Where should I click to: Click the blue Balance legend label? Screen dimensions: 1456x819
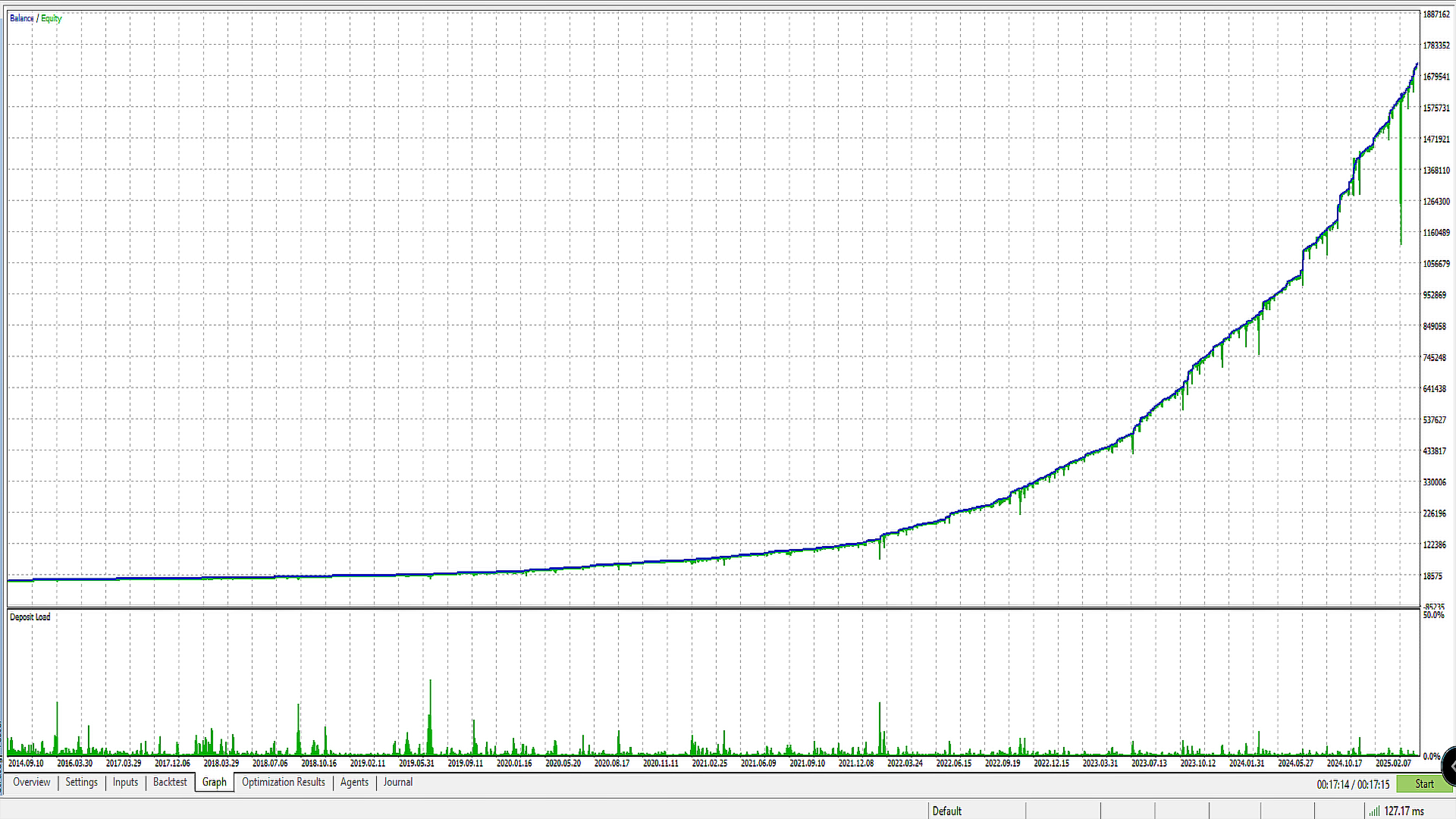21,18
